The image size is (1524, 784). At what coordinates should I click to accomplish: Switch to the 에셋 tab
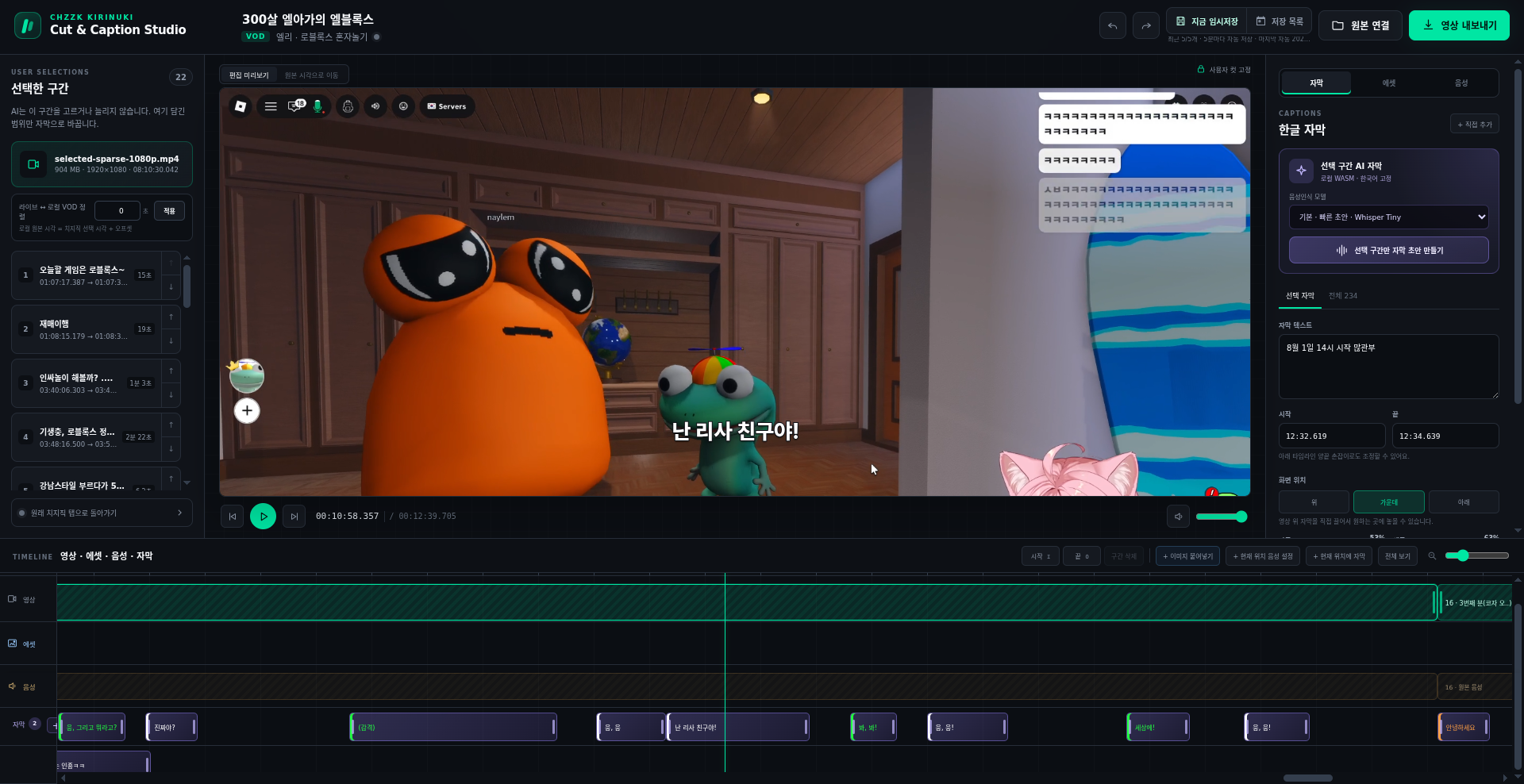pyautogui.click(x=1388, y=83)
